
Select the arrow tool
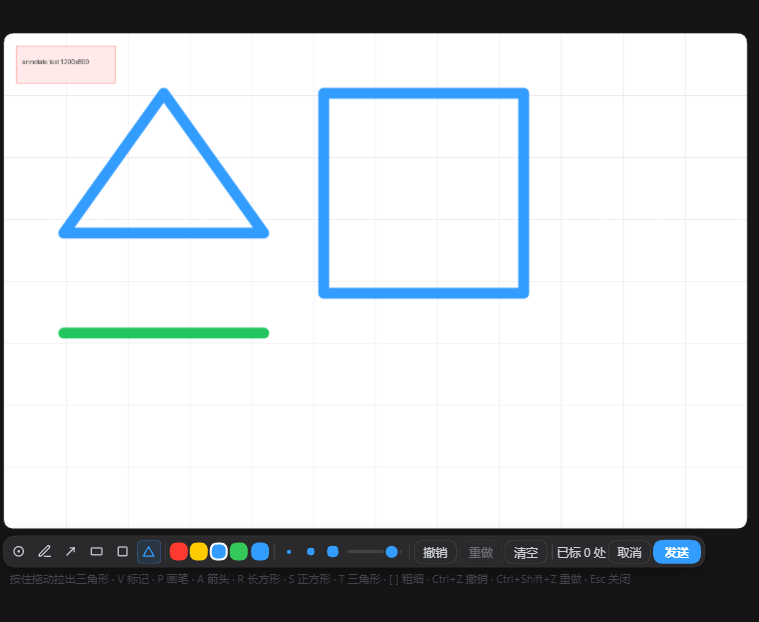(x=71, y=552)
